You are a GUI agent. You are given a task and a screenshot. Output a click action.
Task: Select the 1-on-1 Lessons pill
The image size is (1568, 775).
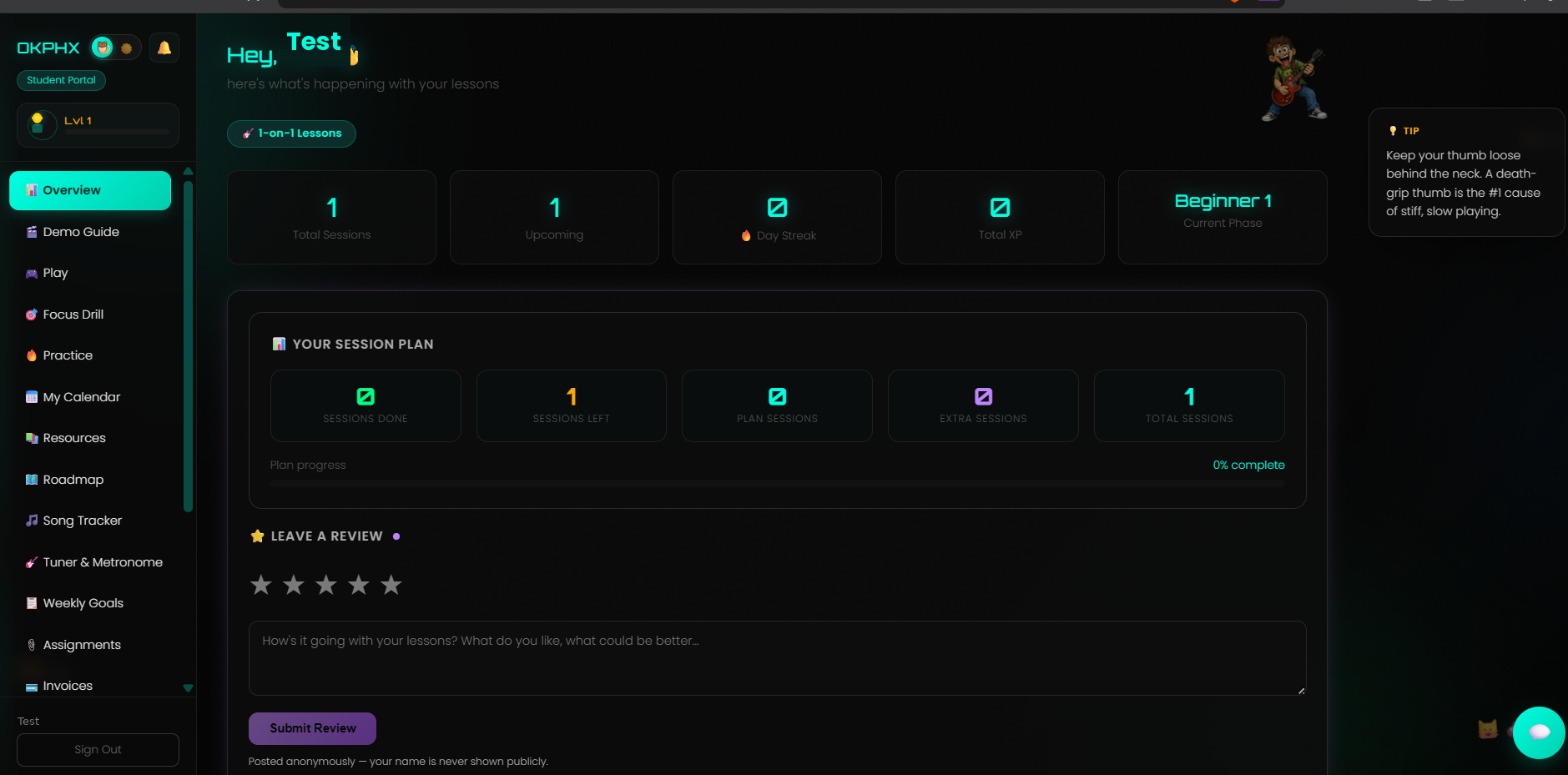(x=291, y=133)
